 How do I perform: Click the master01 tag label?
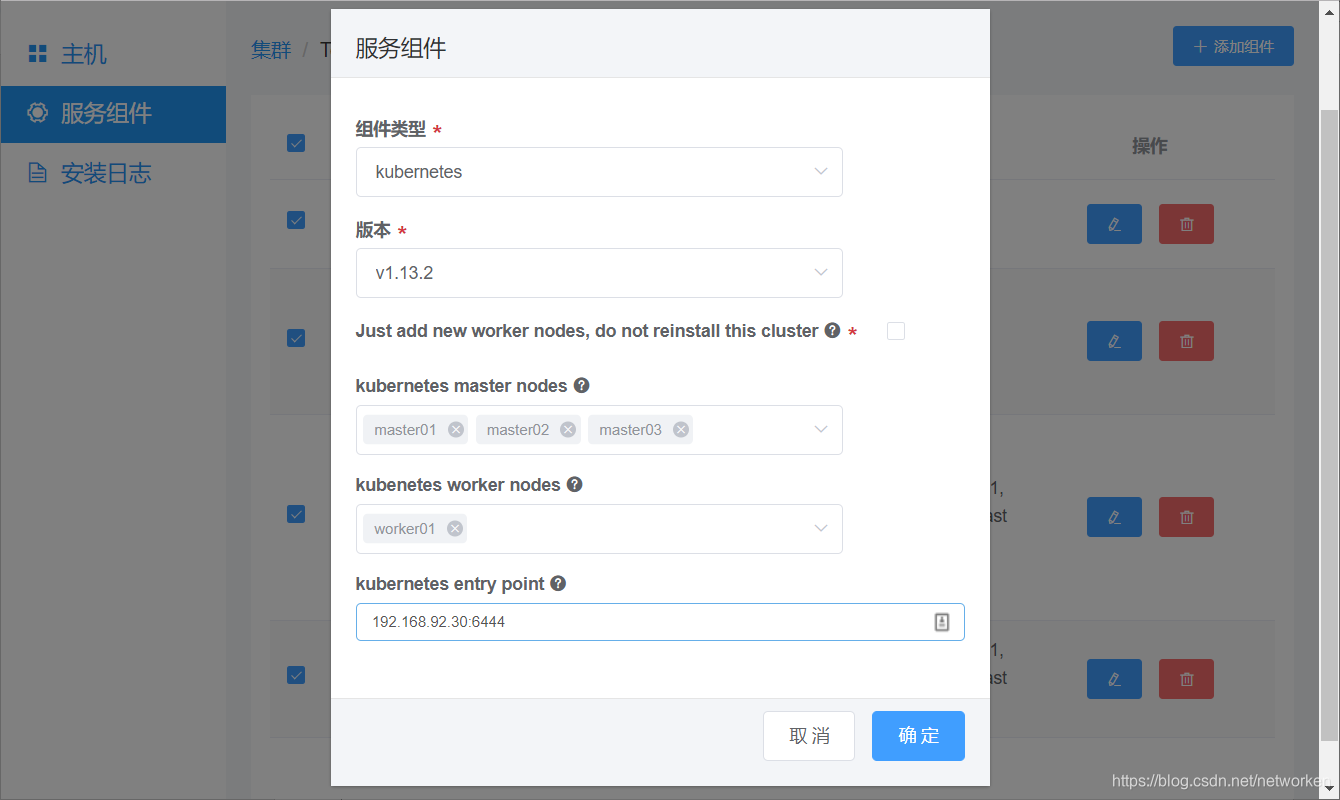point(405,430)
